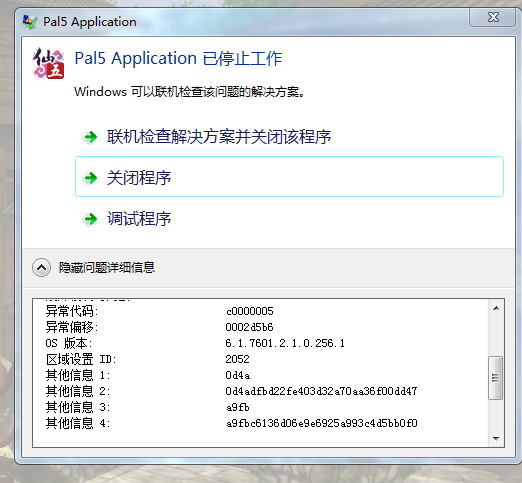Click the value a9fbc6136d06e9e6925a993c4d5bb0f0

click(x=322, y=423)
